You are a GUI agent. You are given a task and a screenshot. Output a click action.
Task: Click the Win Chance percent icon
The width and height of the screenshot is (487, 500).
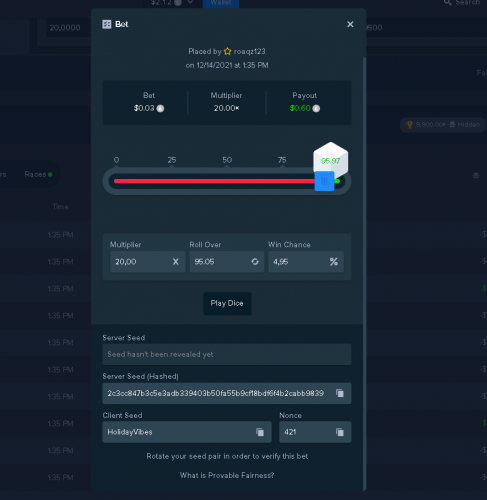pos(334,262)
